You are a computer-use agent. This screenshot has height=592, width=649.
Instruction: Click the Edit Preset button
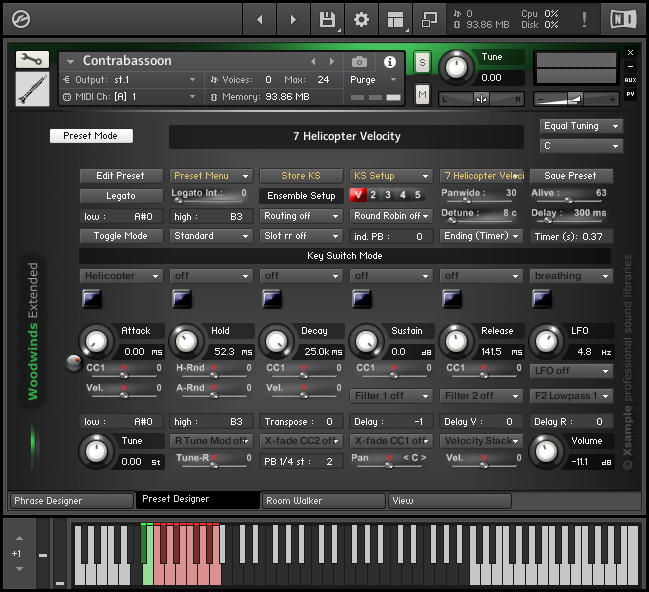[121, 176]
